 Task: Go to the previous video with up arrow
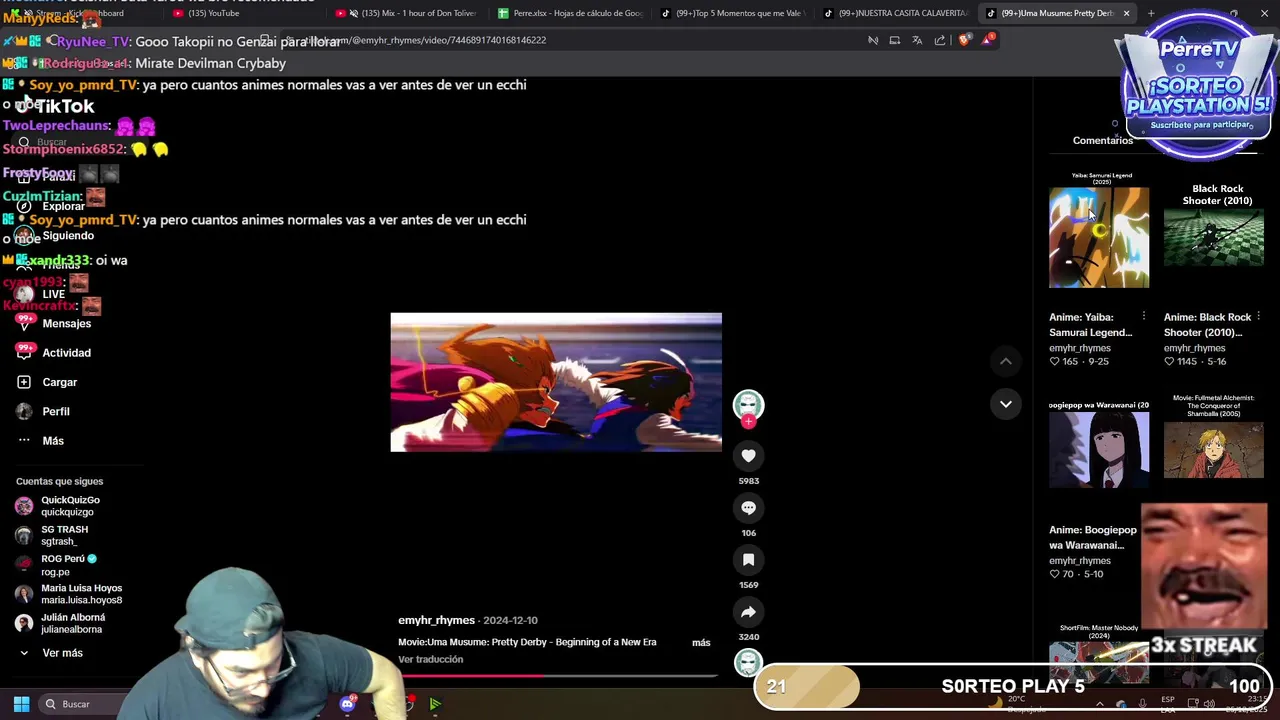click(x=1006, y=361)
